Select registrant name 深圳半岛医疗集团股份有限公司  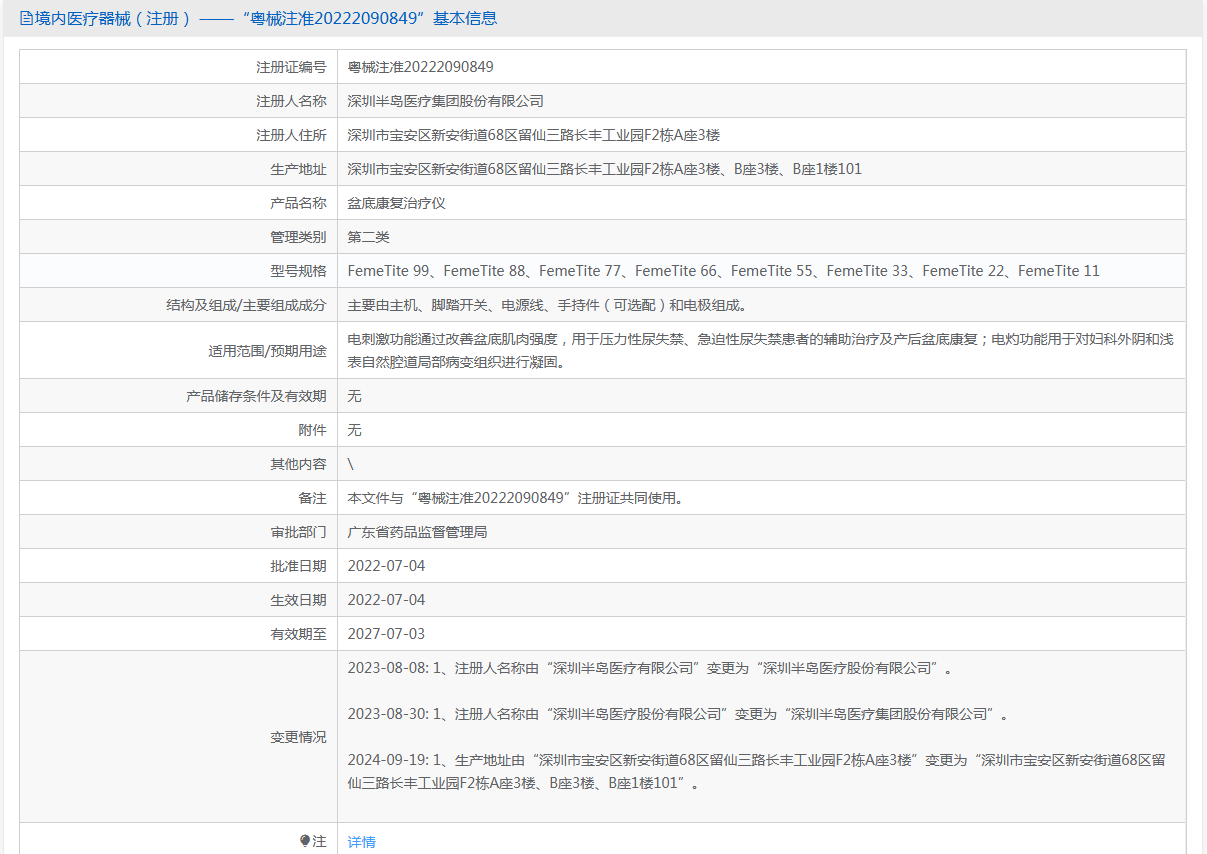445,101
